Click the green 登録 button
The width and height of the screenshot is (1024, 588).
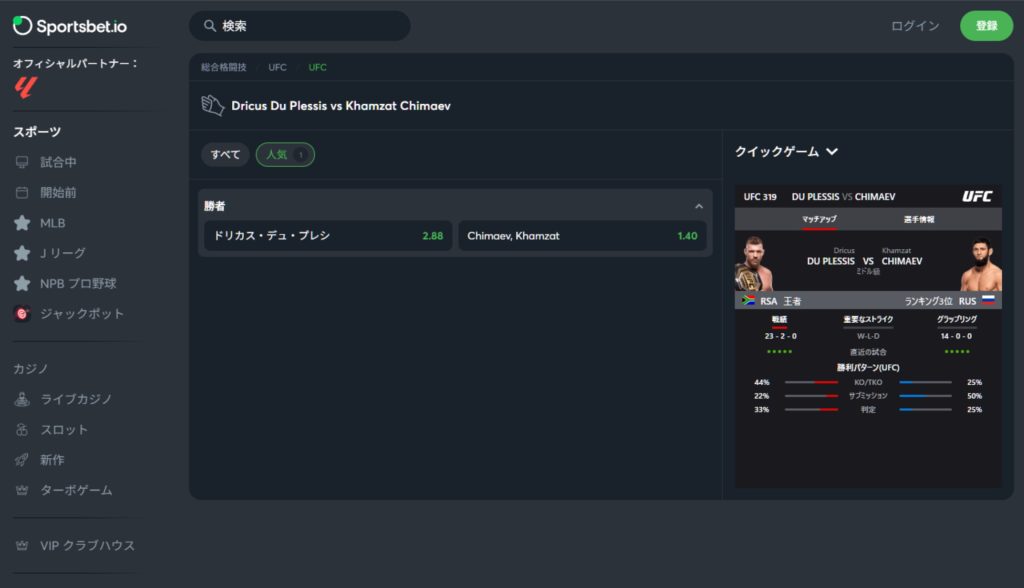tap(986, 26)
